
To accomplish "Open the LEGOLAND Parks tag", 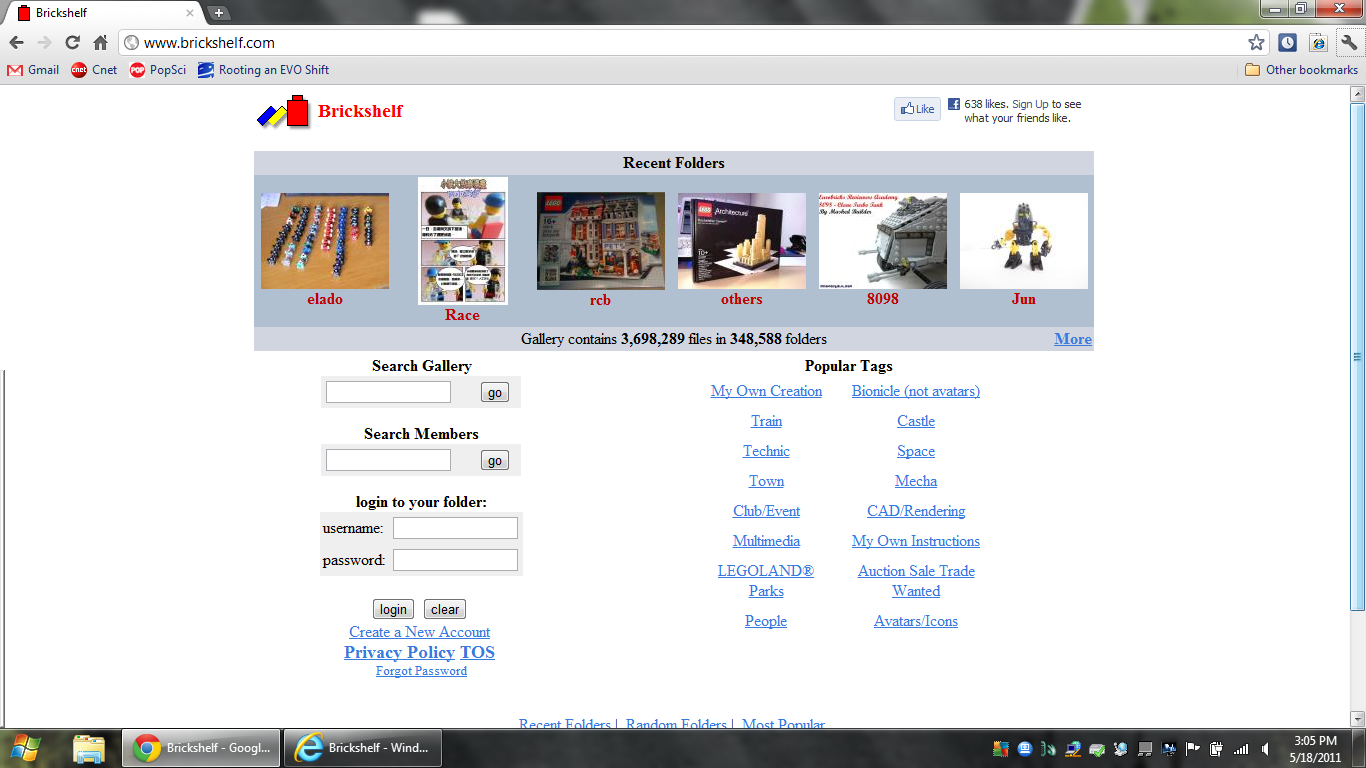I will [766, 581].
